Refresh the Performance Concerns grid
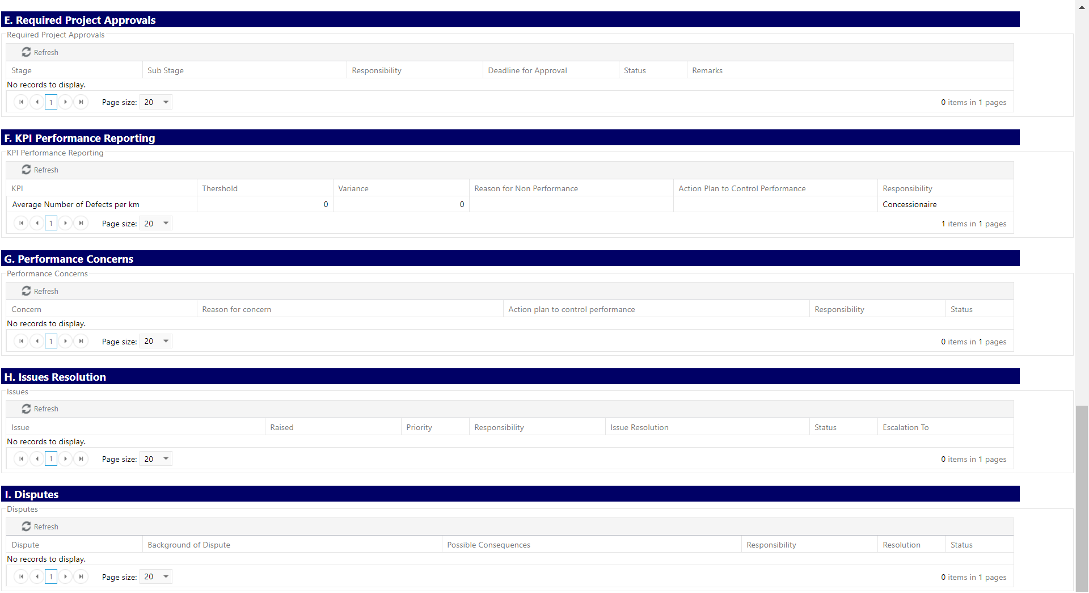This screenshot has height=593, width=1089. [40, 291]
